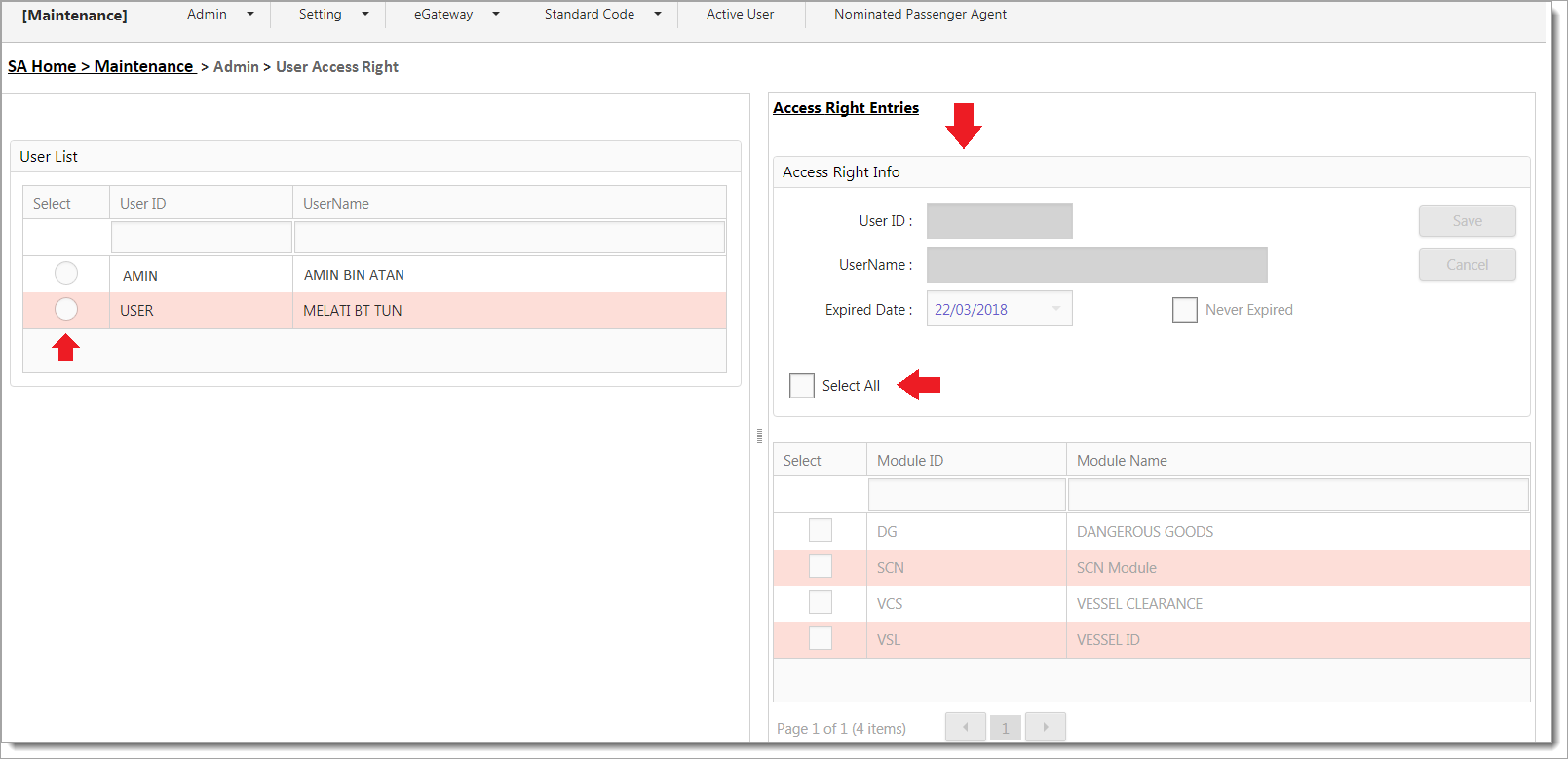1568x759 pixels.
Task: Select radio button for MELATI BT TUN
Action: pyautogui.click(x=66, y=310)
